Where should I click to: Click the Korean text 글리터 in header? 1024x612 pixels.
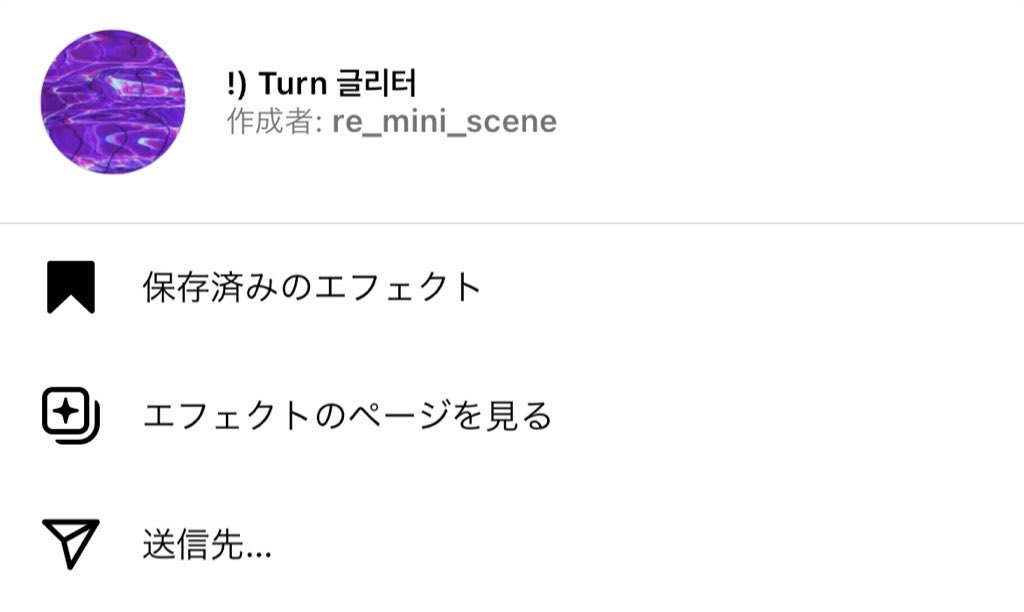click(376, 83)
